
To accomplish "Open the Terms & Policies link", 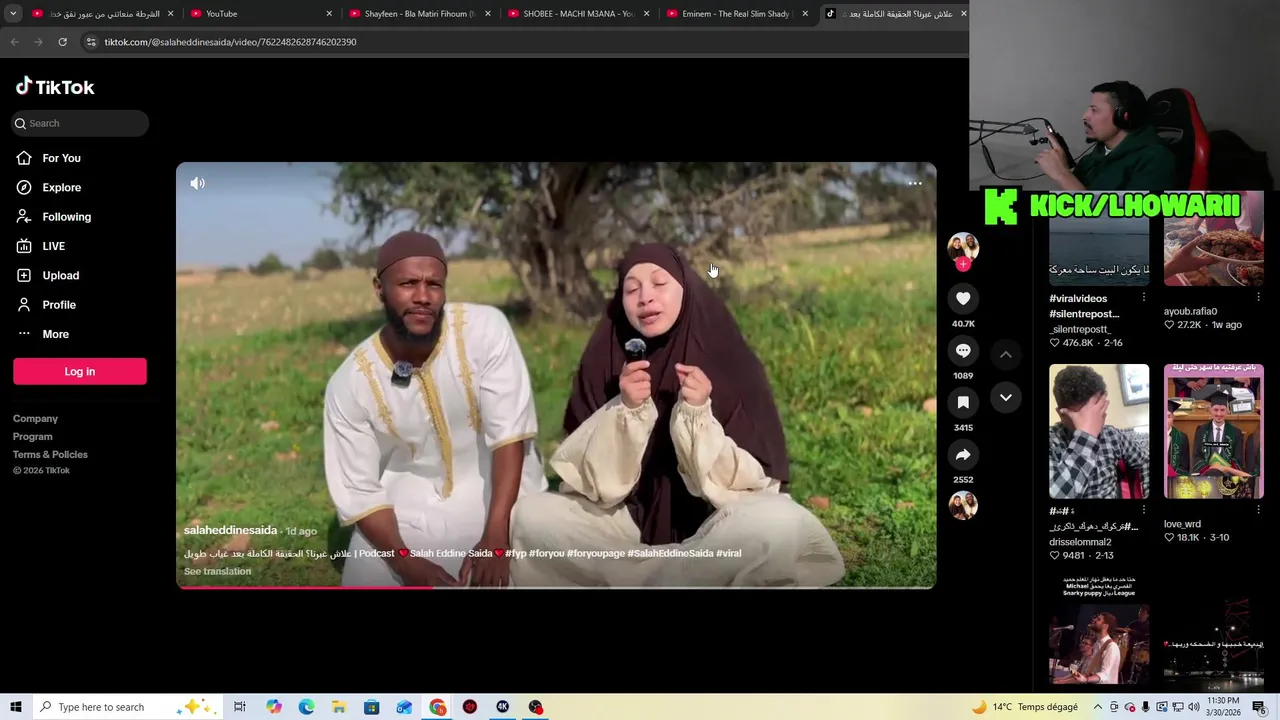I will 50,455.
